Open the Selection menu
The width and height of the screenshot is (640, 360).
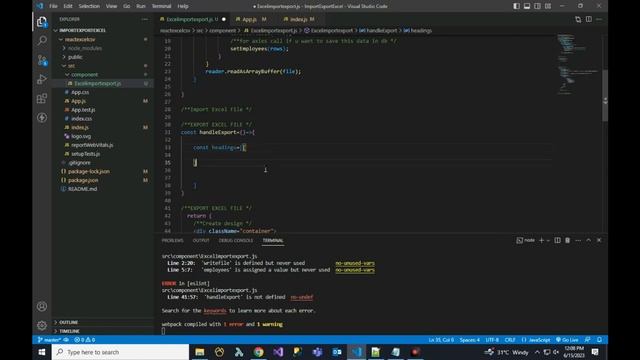tap(89, 6)
